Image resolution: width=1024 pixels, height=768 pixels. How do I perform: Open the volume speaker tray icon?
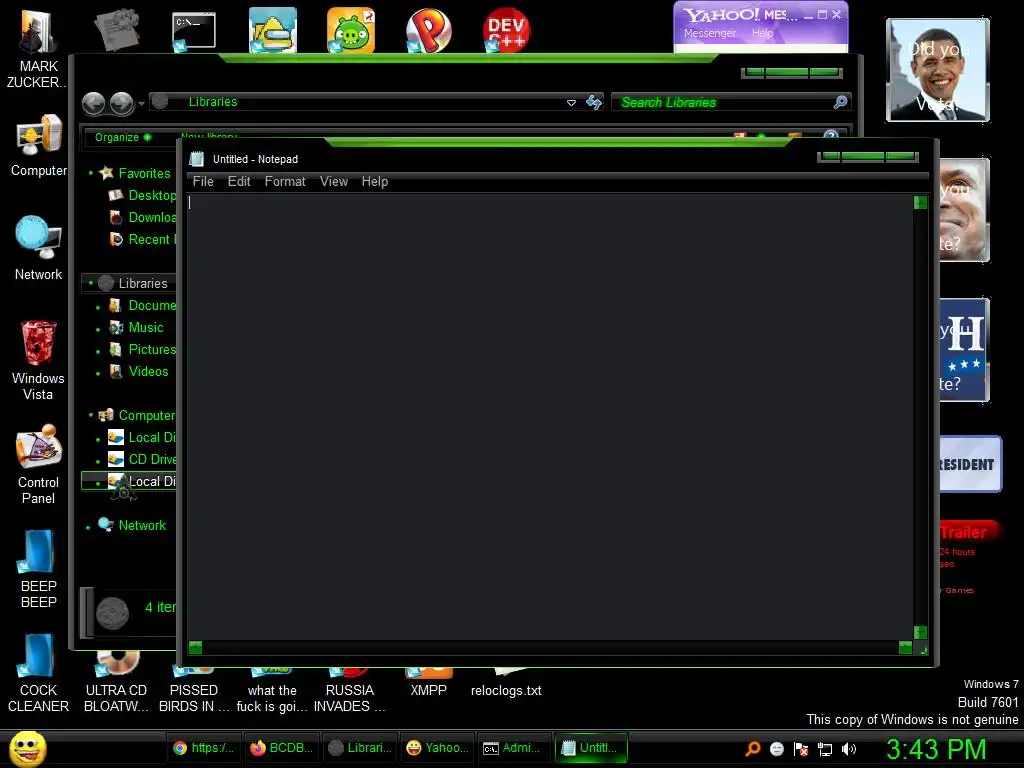click(x=849, y=749)
